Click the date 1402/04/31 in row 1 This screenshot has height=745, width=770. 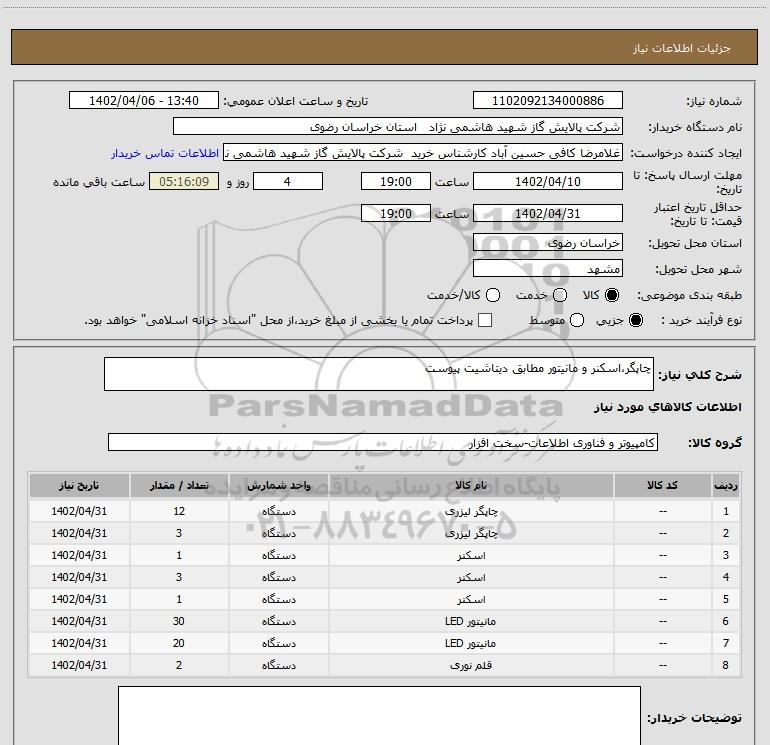point(79,511)
